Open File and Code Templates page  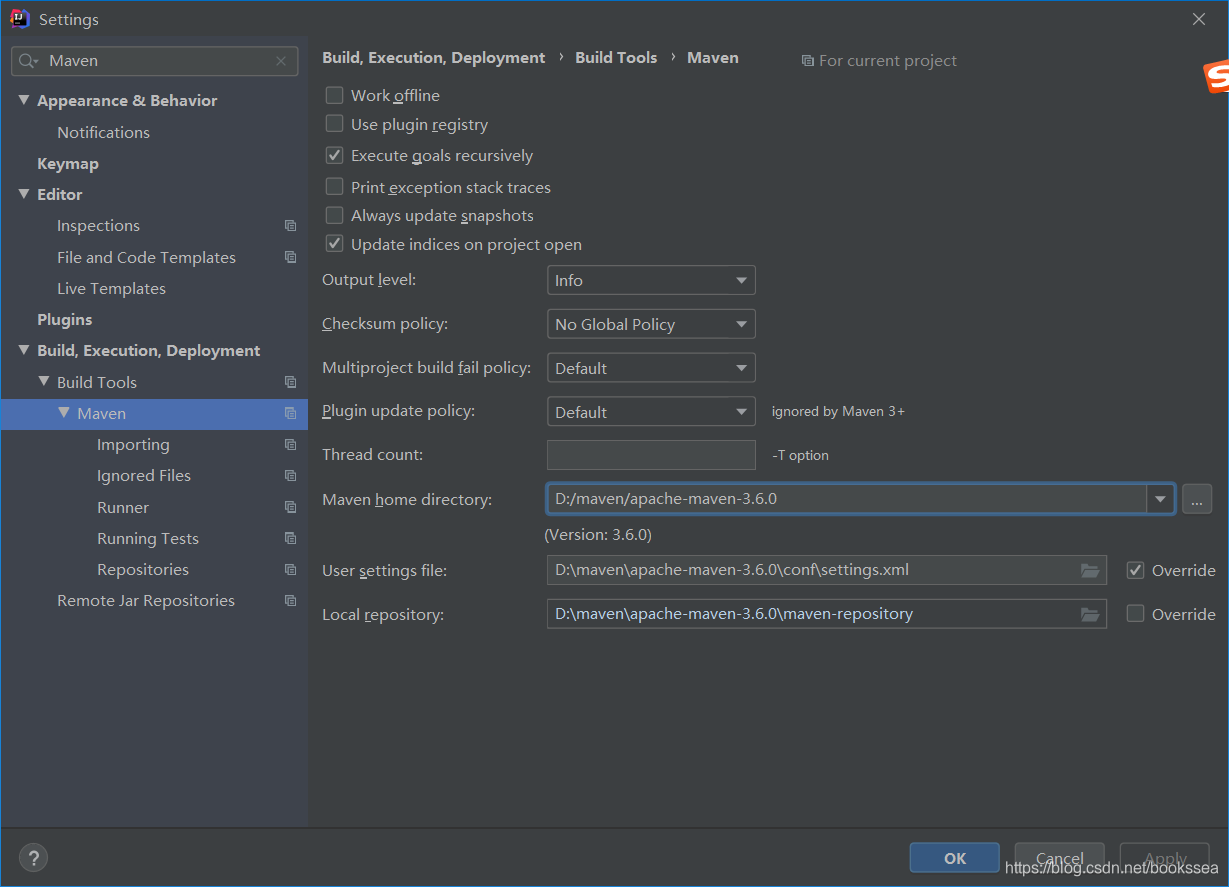pos(146,257)
